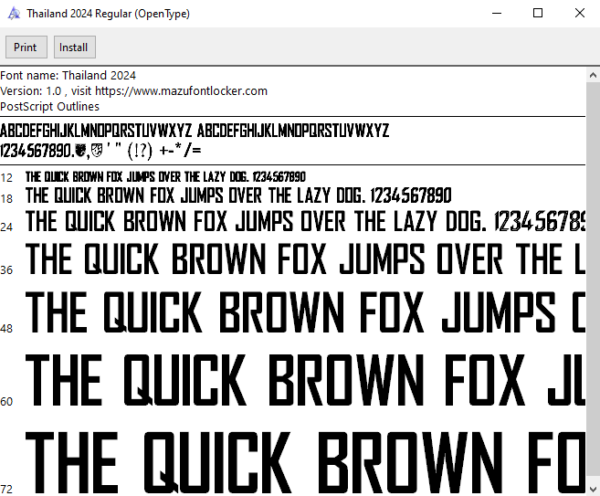Viewport: 600px width, 496px height.
Task: Click the Print button
Action: pos(26,47)
